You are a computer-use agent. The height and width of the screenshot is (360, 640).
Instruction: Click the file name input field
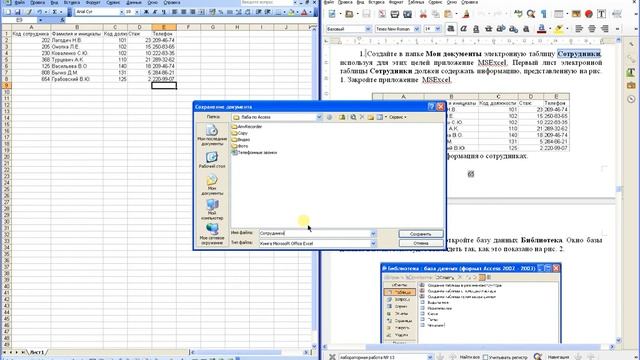(x=315, y=233)
